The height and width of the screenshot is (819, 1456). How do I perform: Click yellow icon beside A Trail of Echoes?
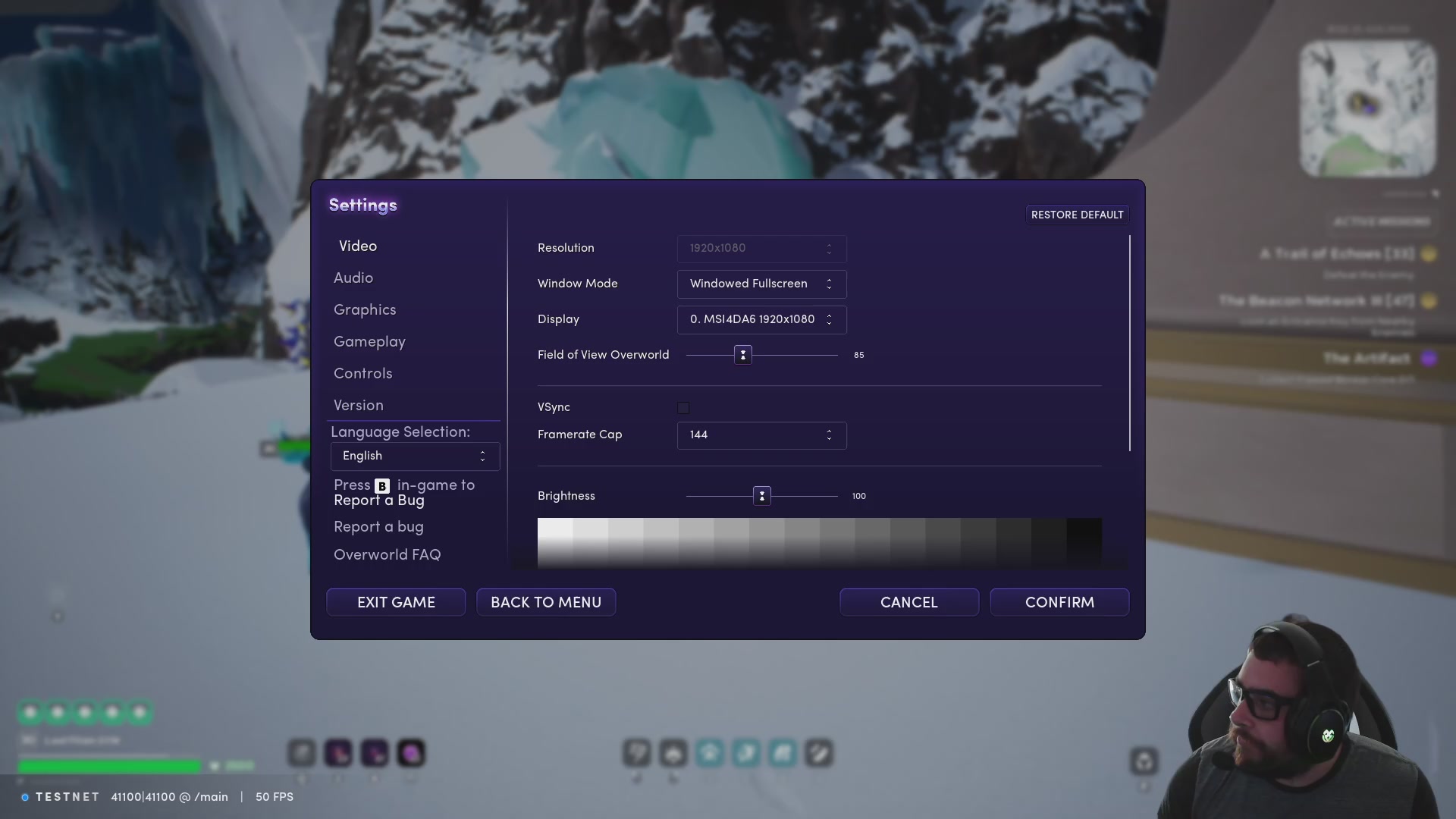point(1429,254)
